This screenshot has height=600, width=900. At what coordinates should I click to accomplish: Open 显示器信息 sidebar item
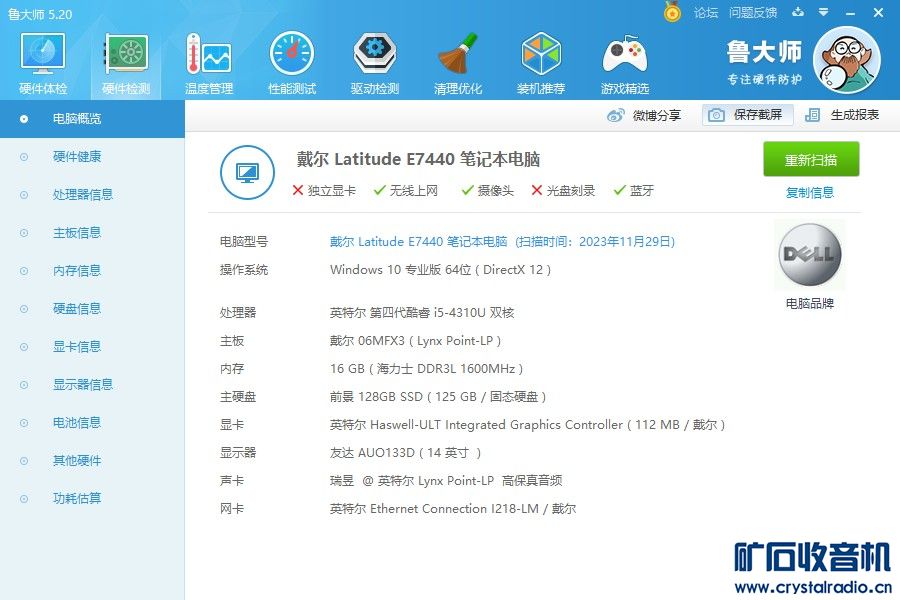click(x=92, y=384)
